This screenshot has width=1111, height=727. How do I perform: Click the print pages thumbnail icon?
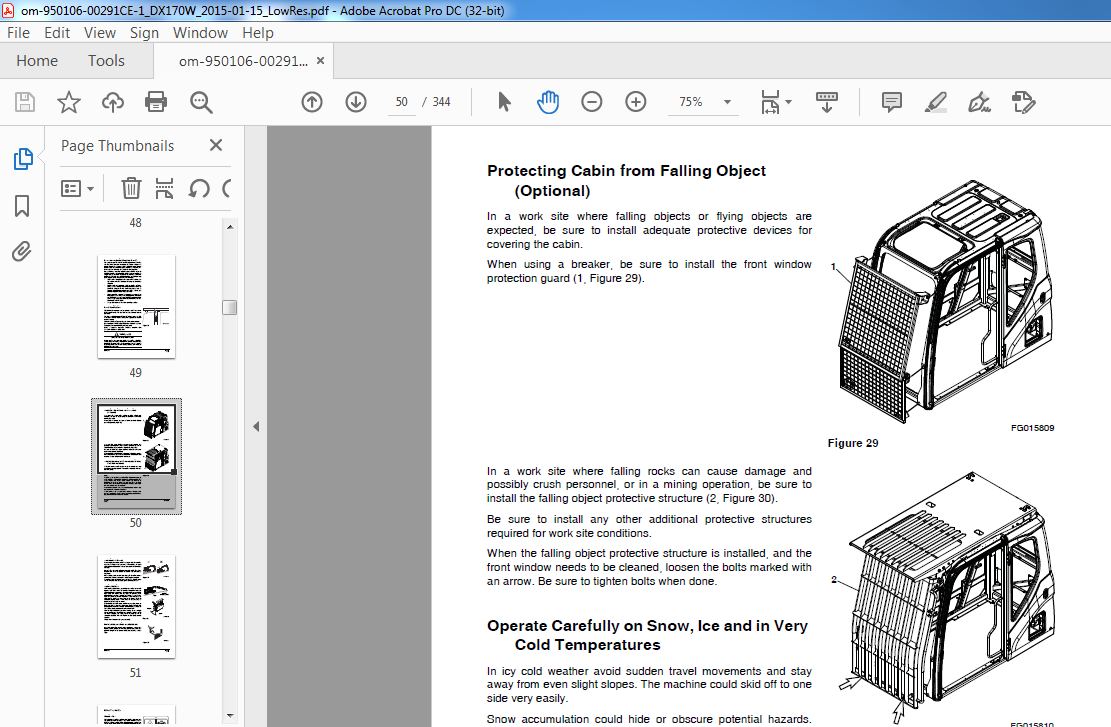pyautogui.click(x=164, y=188)
